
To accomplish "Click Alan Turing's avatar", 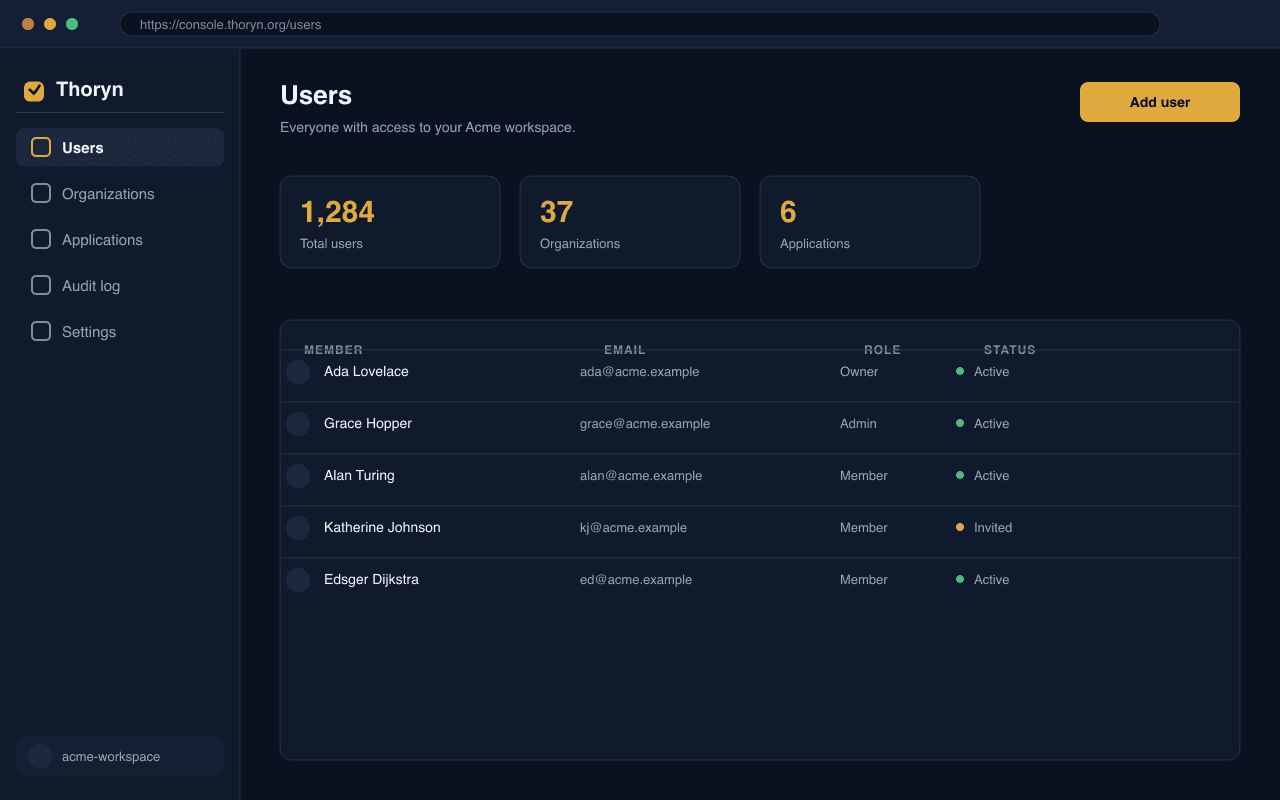I will click(298, 476).
